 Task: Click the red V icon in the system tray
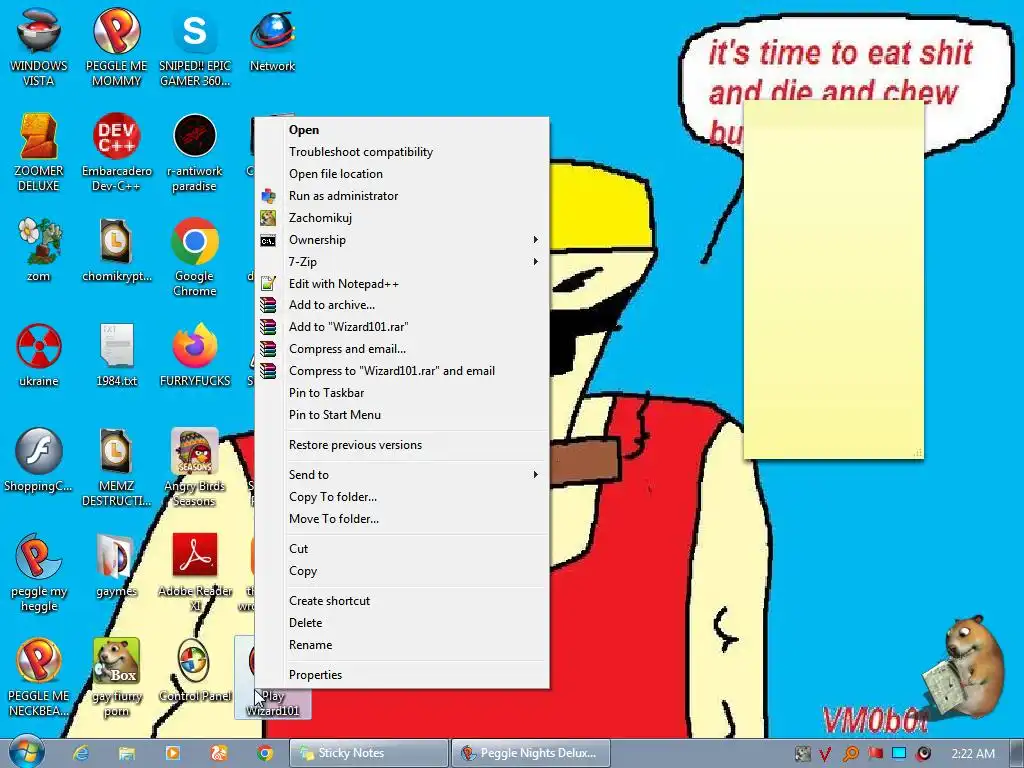[825, 754]
